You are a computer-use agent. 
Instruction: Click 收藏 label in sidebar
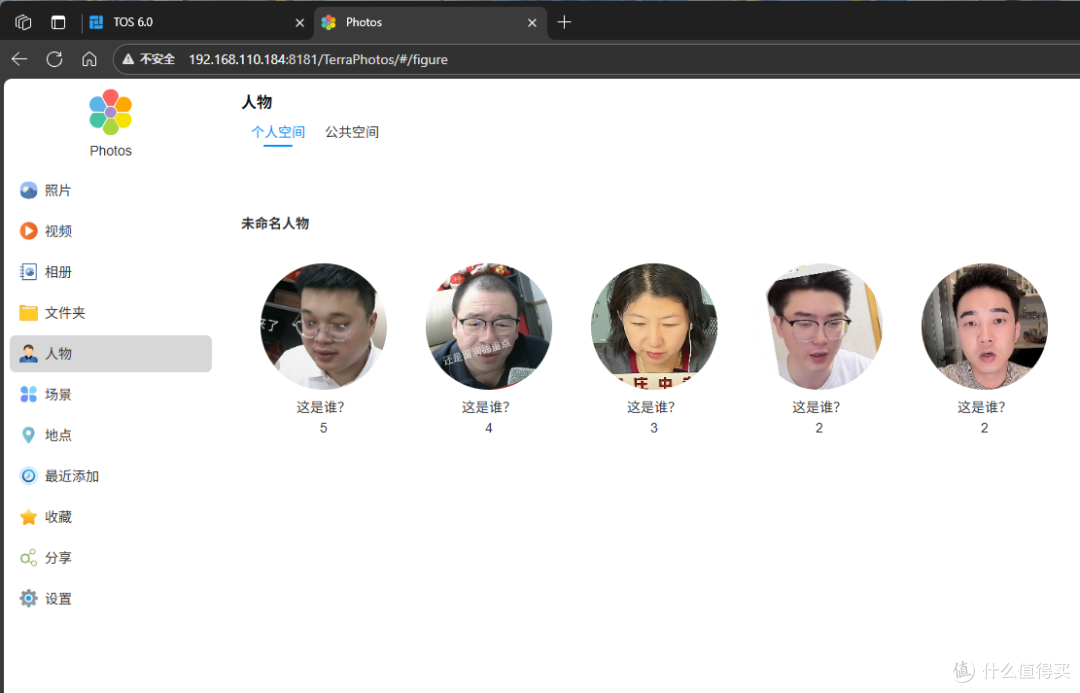(59, 517)
